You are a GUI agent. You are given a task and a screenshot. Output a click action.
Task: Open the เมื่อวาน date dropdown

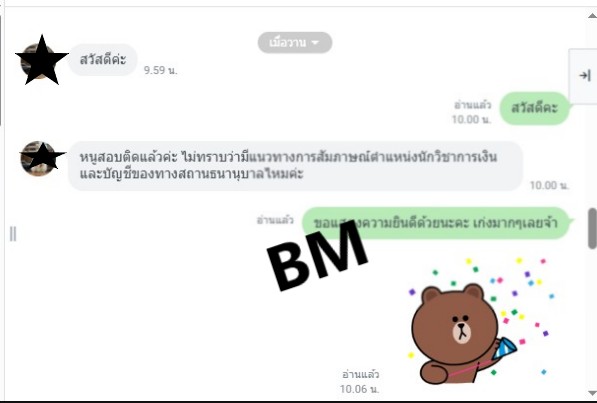(295, 42)
